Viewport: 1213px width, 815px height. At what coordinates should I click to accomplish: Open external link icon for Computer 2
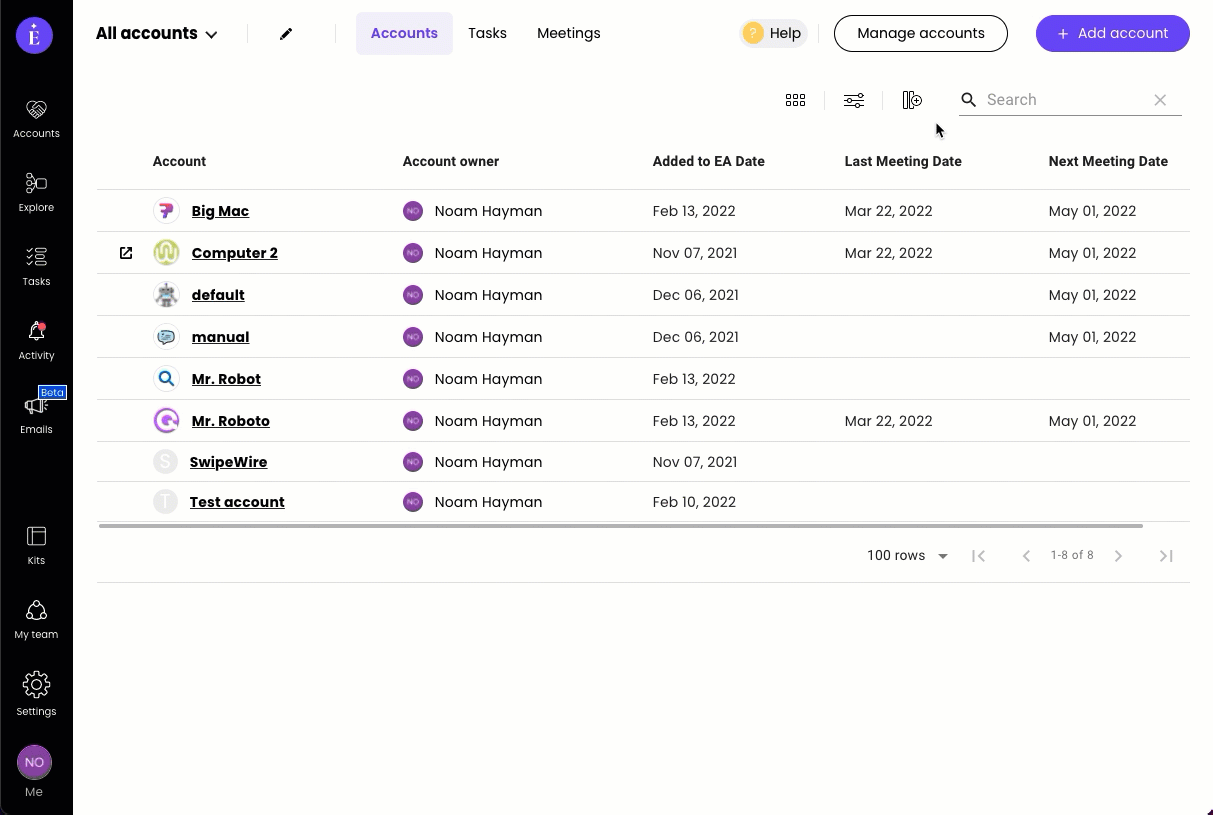(x=126, y=253)
